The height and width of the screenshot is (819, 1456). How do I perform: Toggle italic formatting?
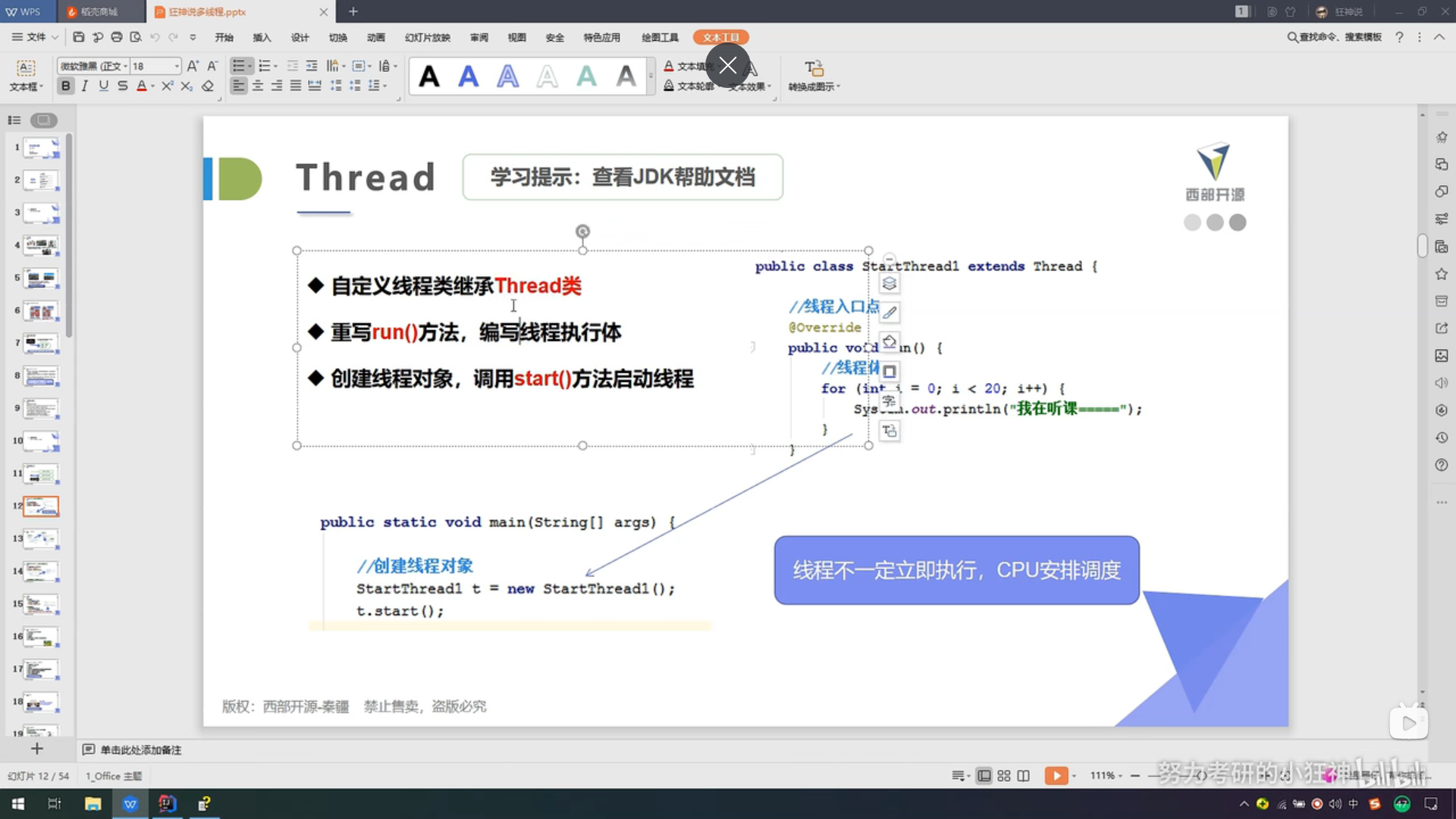(84, 86)
